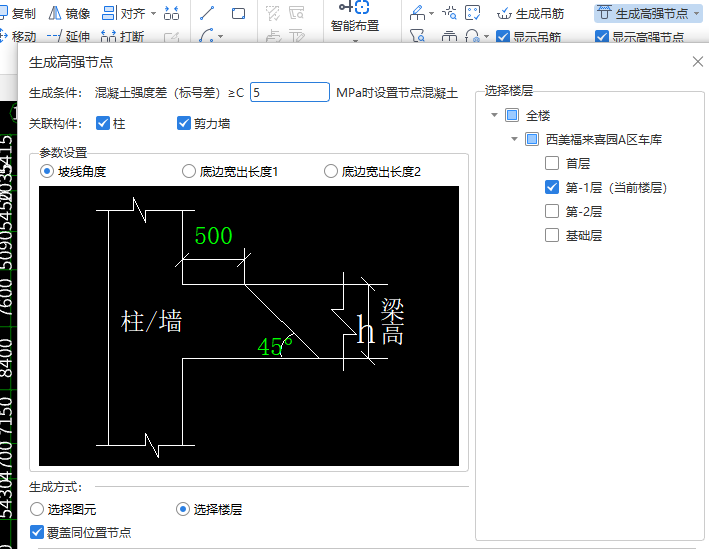Click the 柱/墙 label in the diagram
This screenshot has width=709, height=549.
coord(151,322)
